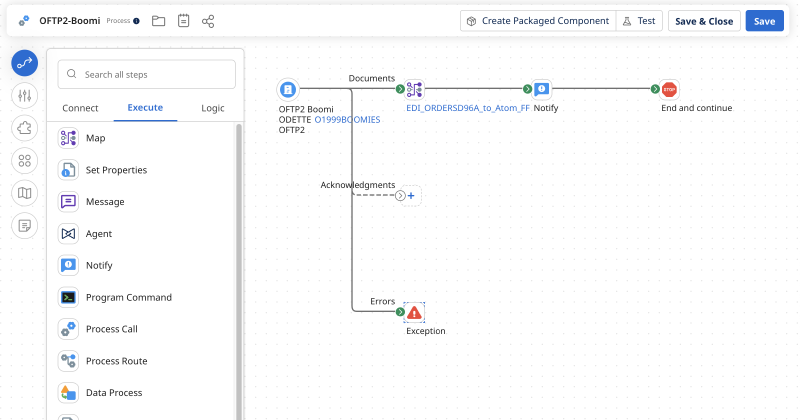Select the Program Command step icon
The width and height of the screenshot is (800, 420).
[x=68, y=298]
